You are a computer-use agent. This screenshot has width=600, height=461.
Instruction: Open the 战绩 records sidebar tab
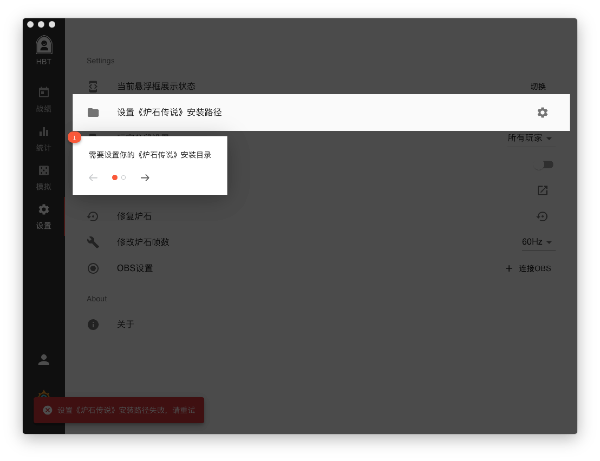(44, 99)
